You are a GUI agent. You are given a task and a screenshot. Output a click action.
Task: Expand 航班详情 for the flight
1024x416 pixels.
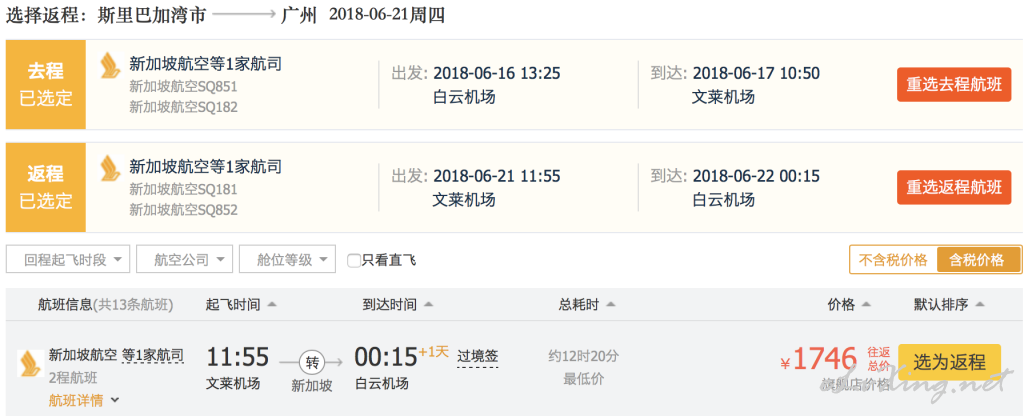coord(84,400)
